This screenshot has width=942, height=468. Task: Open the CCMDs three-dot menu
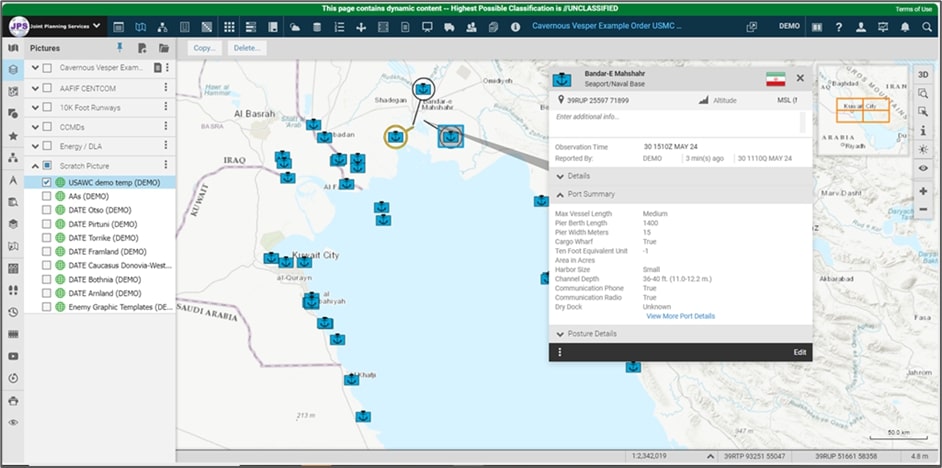pyautogui.click(x=166, y=126)
